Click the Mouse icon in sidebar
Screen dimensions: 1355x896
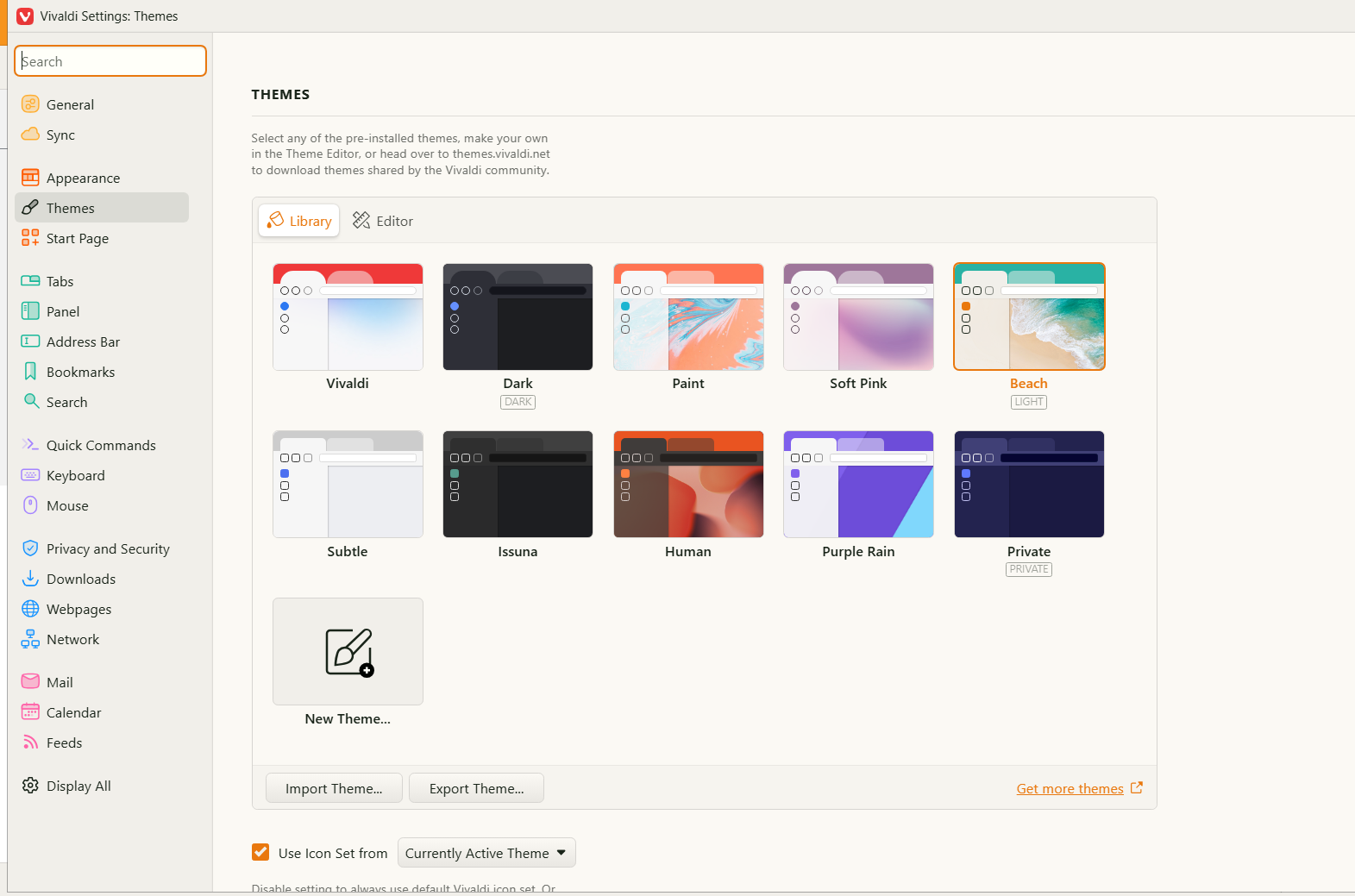(30, 505)
